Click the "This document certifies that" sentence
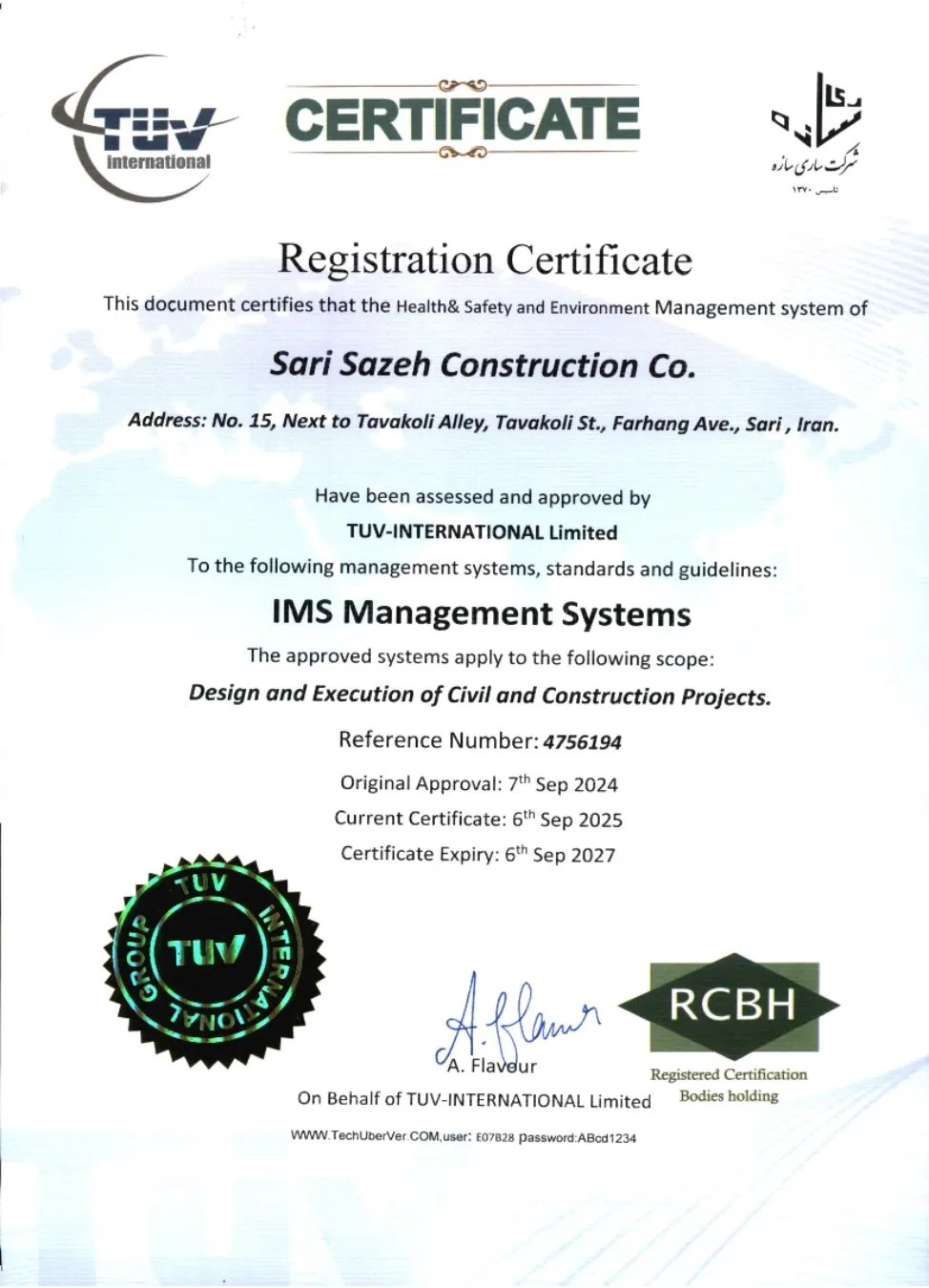Screen dimensions: 929x1288 [485, 306]
